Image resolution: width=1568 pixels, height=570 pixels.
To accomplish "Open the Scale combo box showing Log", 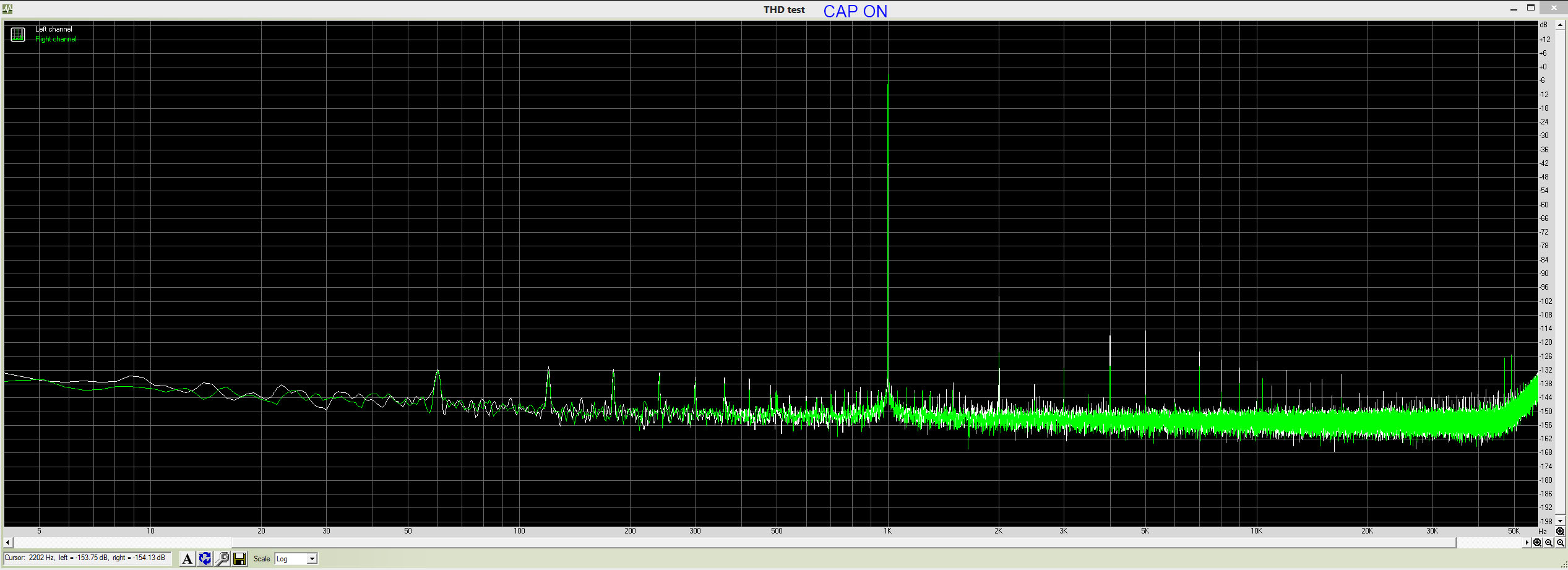I will tap(296, 559).
